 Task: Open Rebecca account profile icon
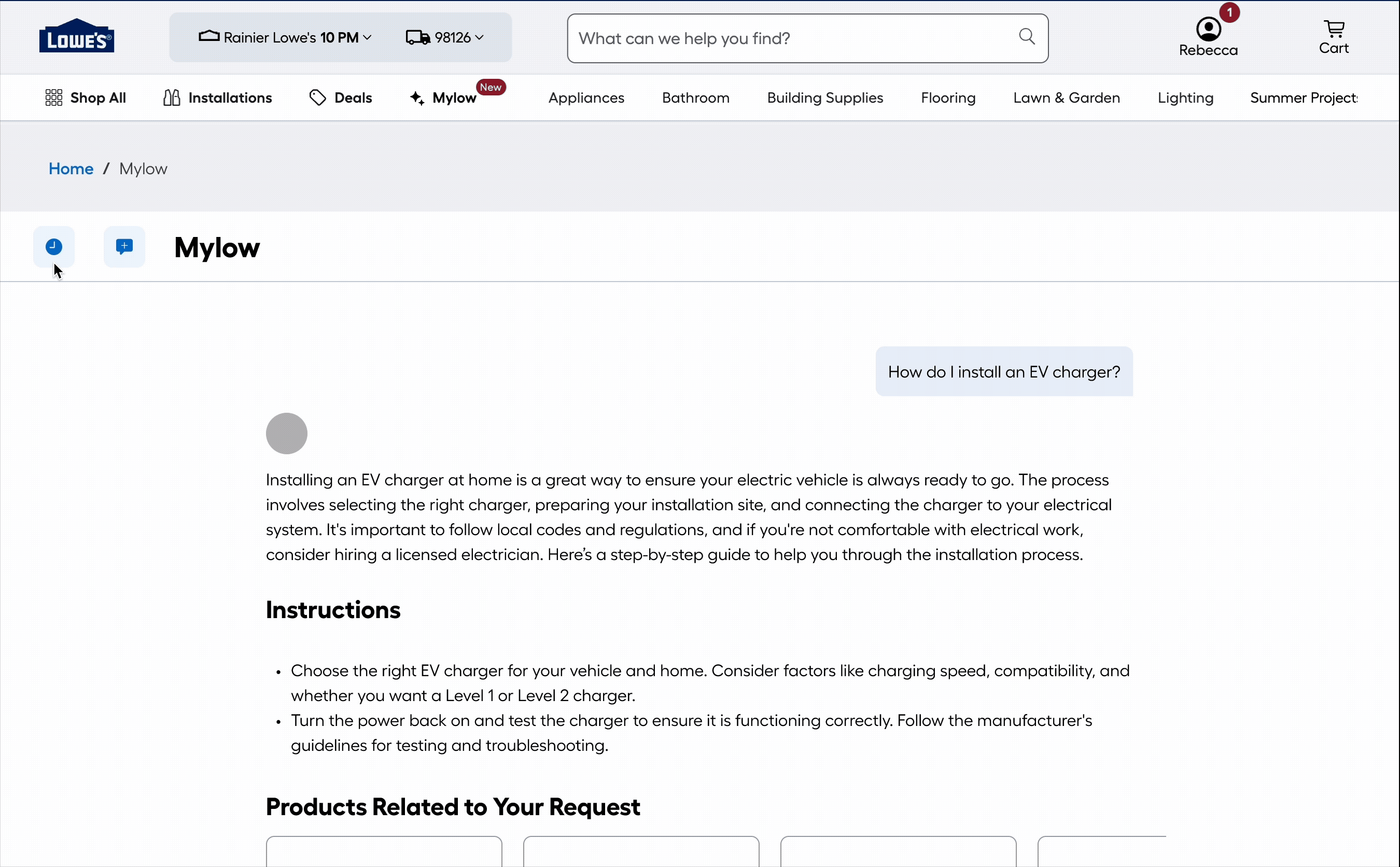point(1208,29)
